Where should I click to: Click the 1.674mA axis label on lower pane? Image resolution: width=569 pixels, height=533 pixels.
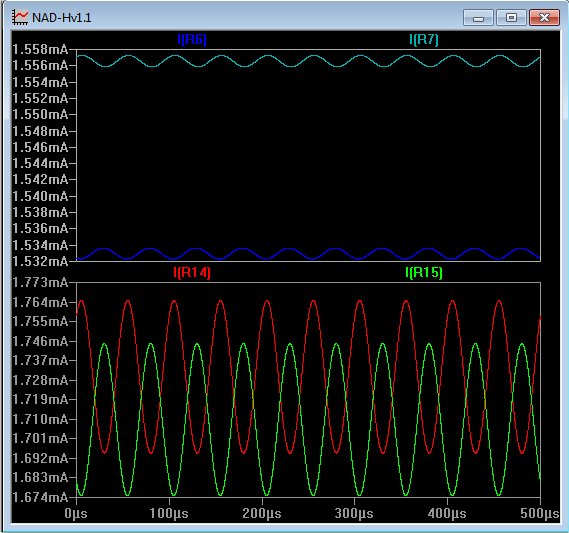[40, 497]
